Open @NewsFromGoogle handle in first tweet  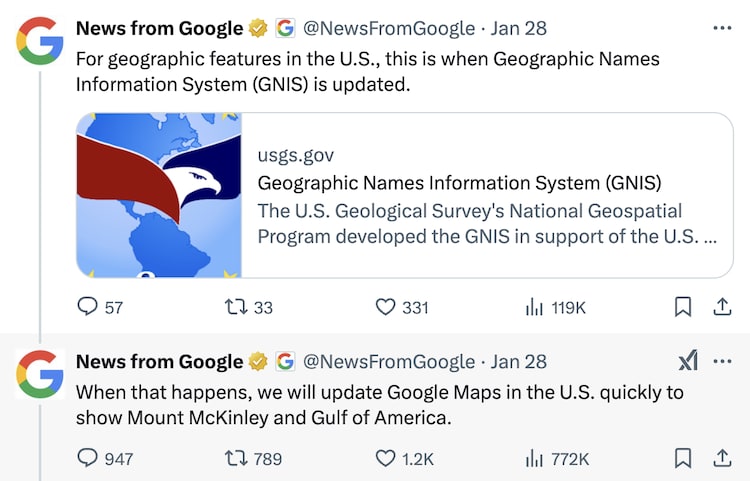tap(388, 28)
